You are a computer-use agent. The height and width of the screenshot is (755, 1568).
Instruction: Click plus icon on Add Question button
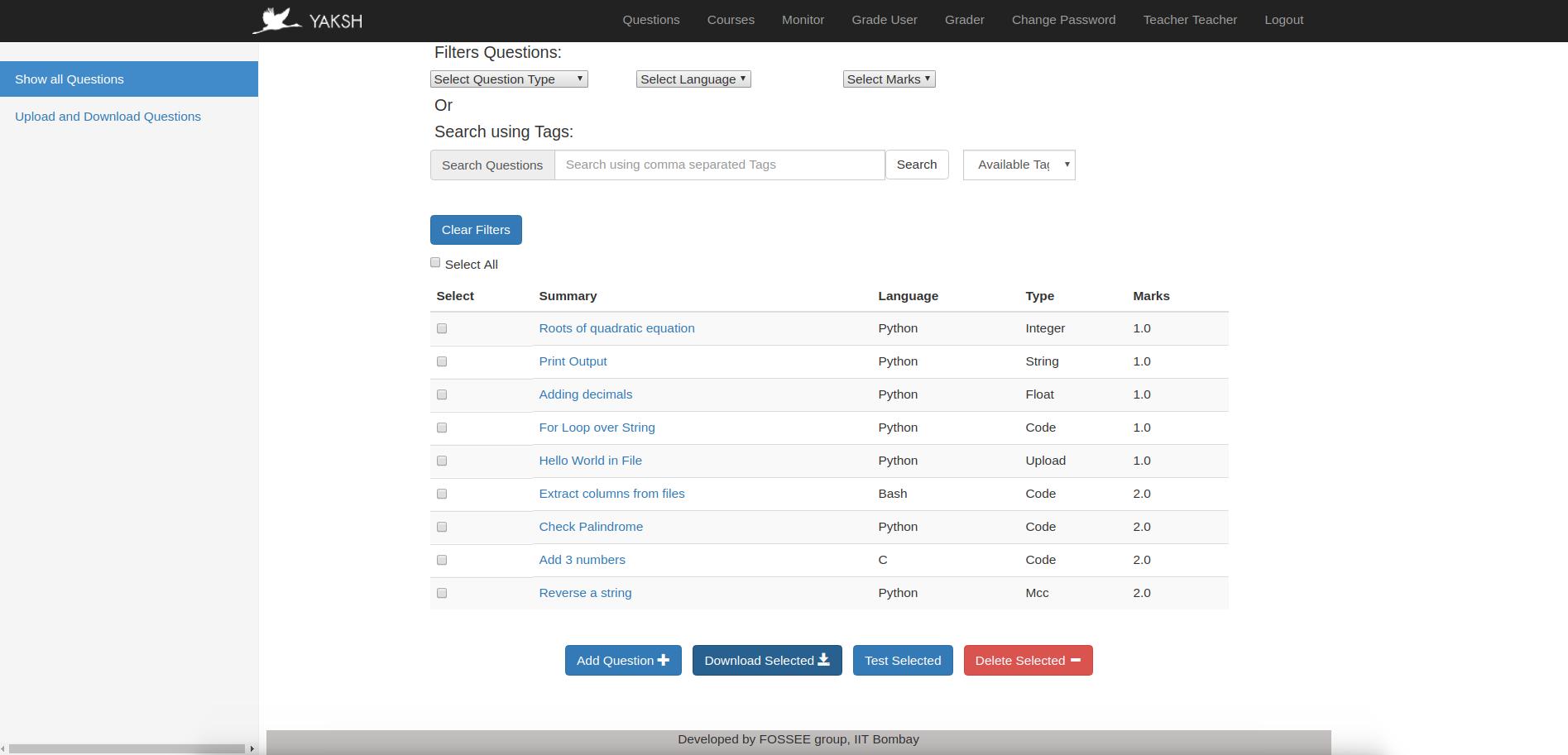tap(664, 660)
